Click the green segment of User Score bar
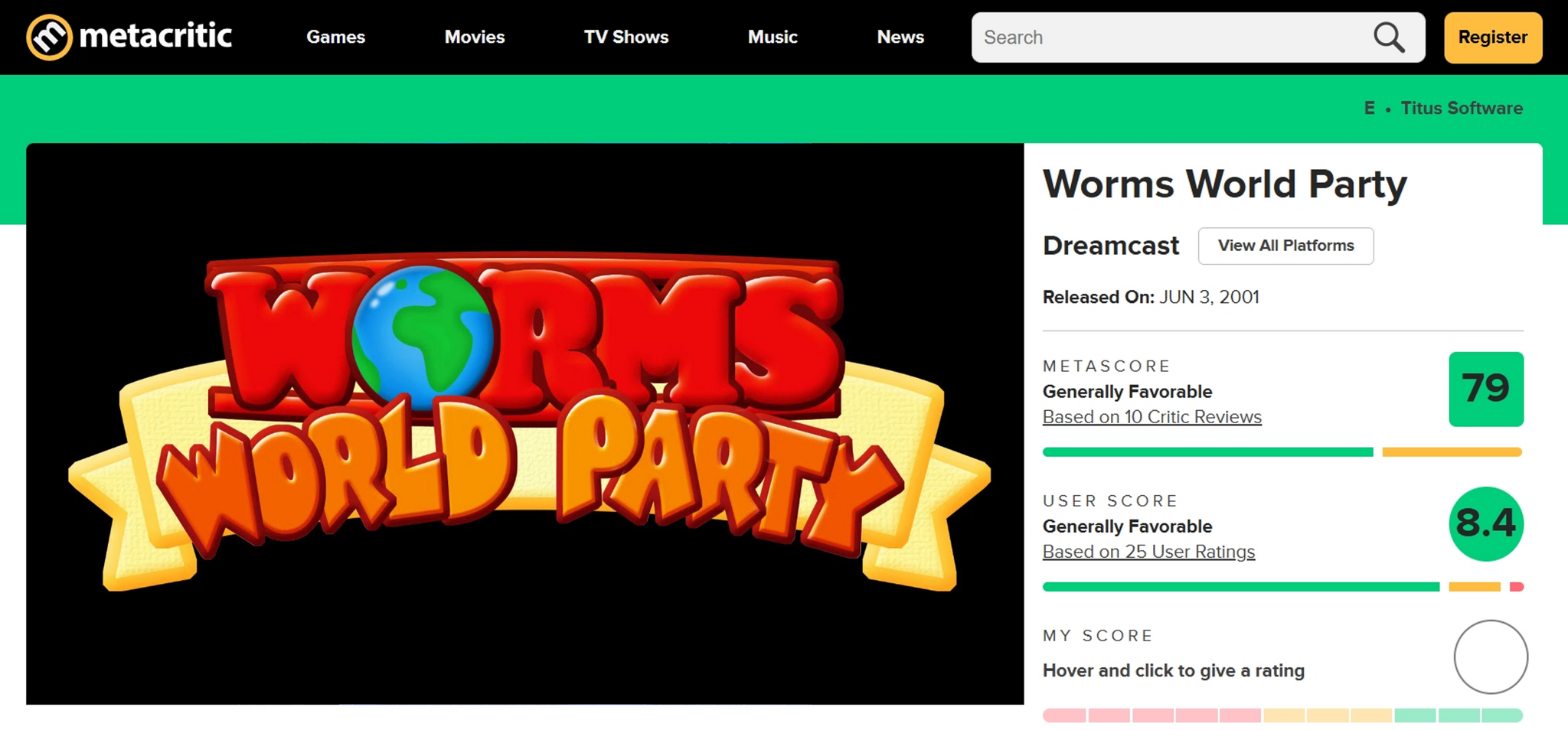 (x=1241, y=587)
